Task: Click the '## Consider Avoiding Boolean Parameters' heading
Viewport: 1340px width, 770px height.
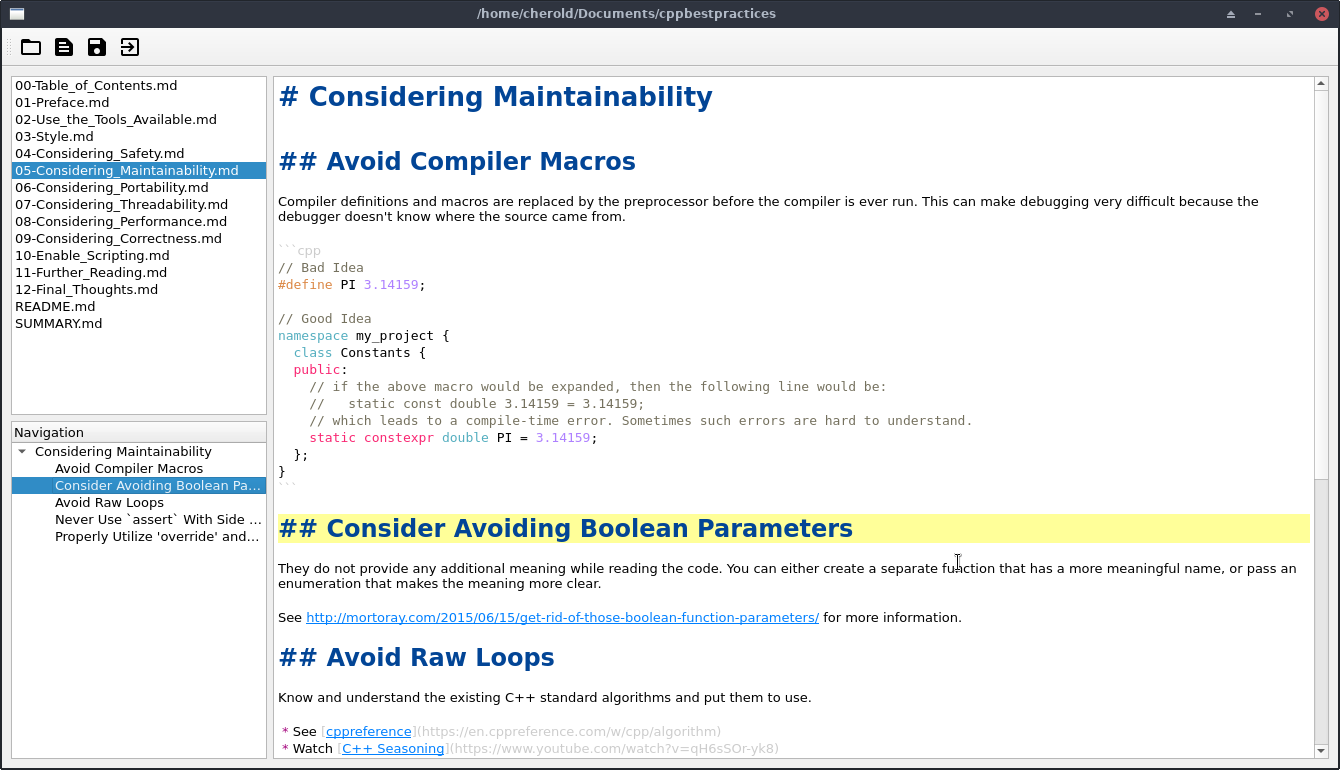Action: [x=566, y=529]
